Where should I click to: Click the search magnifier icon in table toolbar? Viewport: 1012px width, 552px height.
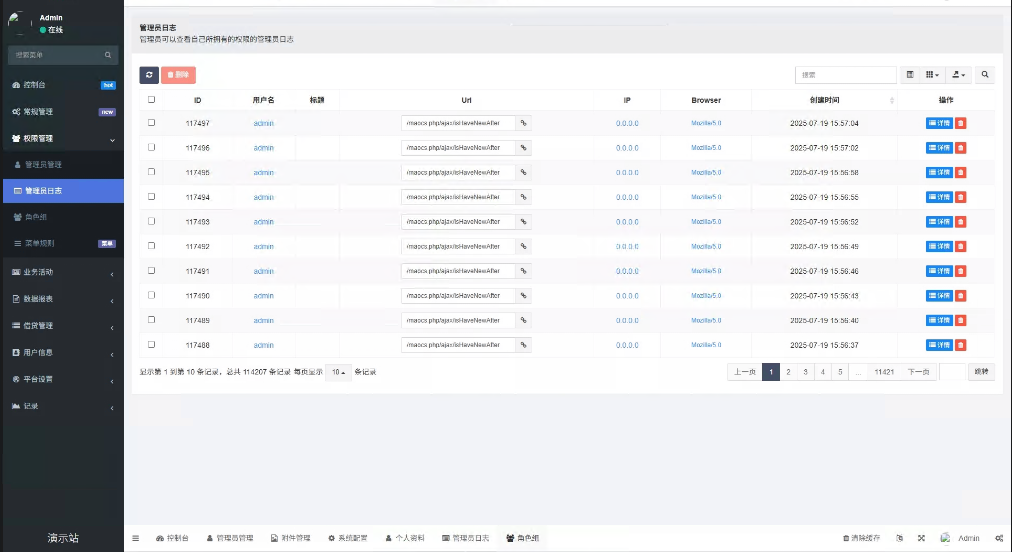click(985, 75)
